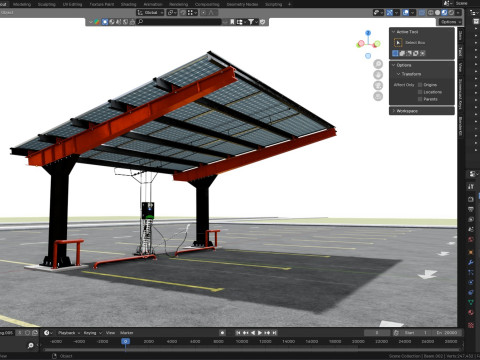The height and width of the screenshot is (360, 480).
Task: Open the pivot point dropdown
Action: tap(172, 13)
